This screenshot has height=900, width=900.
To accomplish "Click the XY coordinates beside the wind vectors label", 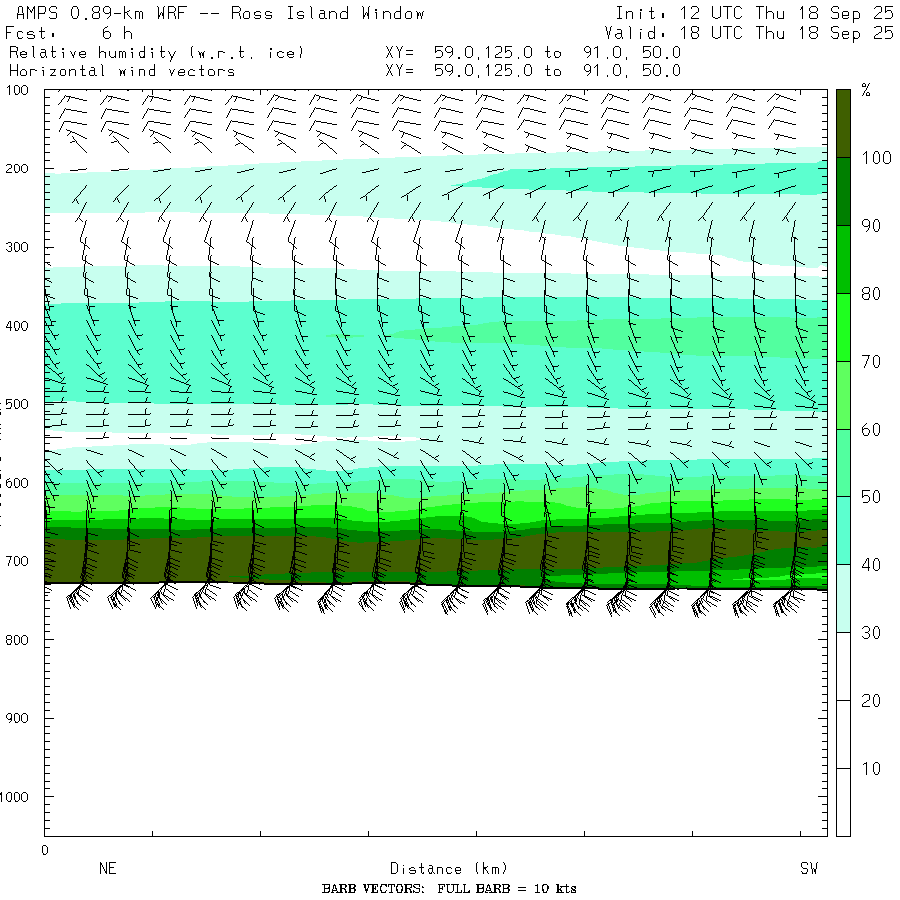I will coord(533,71).
